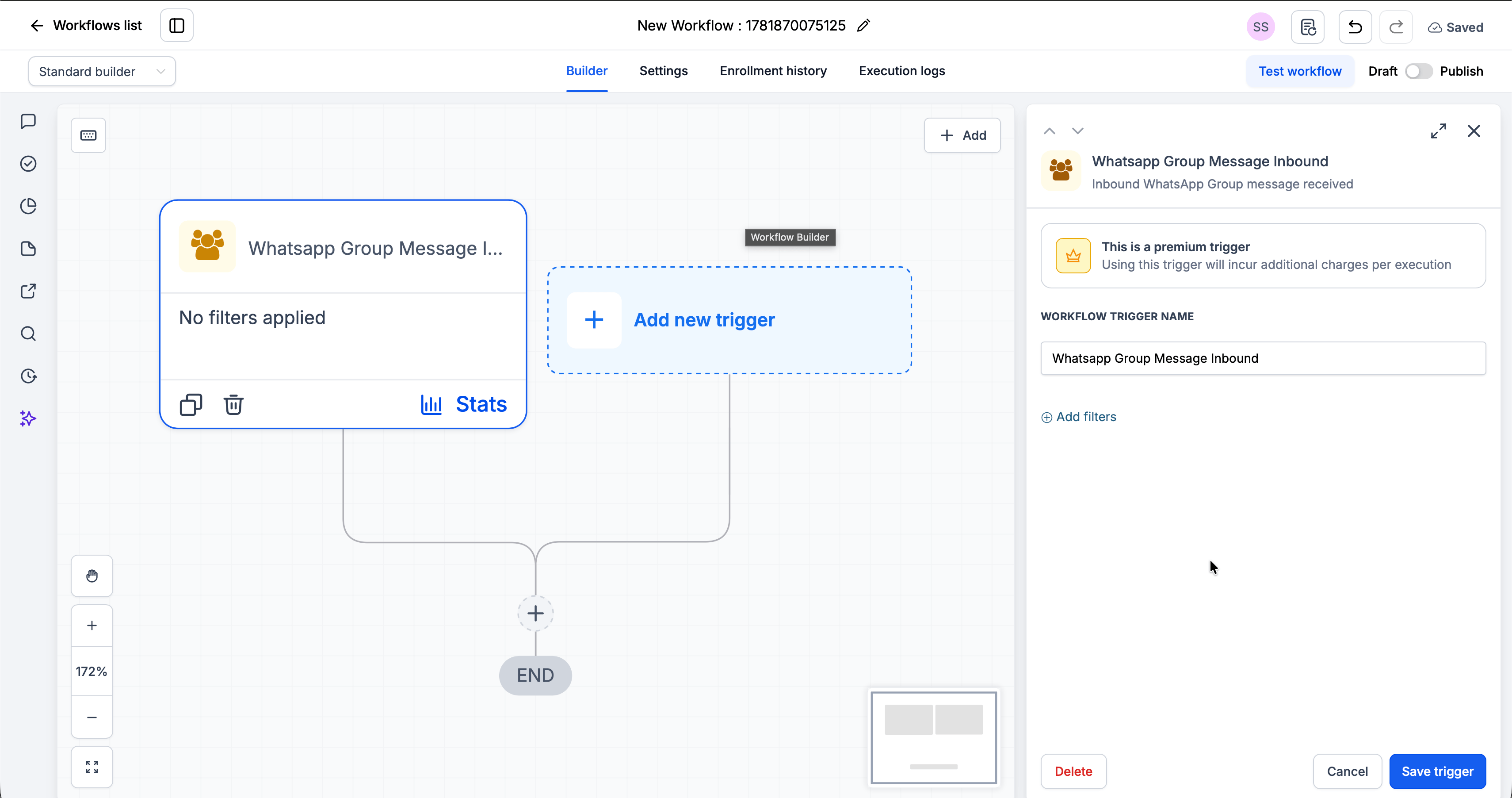
Task: Switch to the Settings tab
Action: click(x=663, y=71)
